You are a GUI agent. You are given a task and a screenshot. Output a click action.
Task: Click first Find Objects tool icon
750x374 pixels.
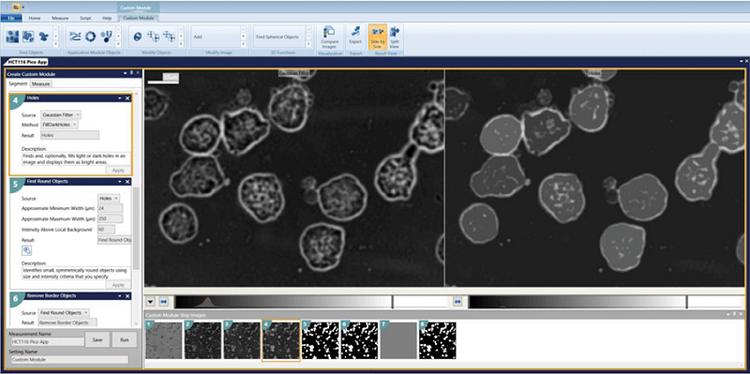tap(12, 36)
